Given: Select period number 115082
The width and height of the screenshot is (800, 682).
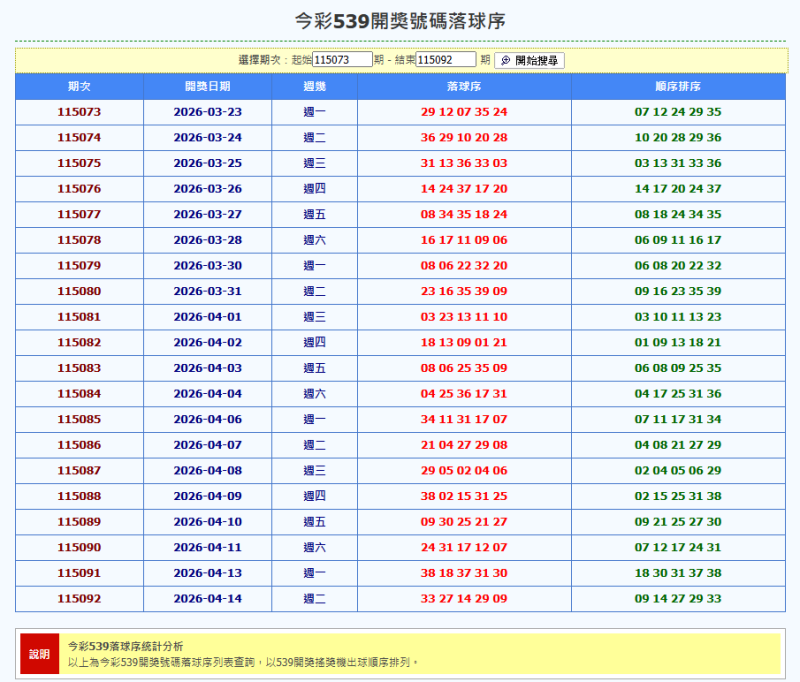Looking at the screenshot, I should point(79,342).
